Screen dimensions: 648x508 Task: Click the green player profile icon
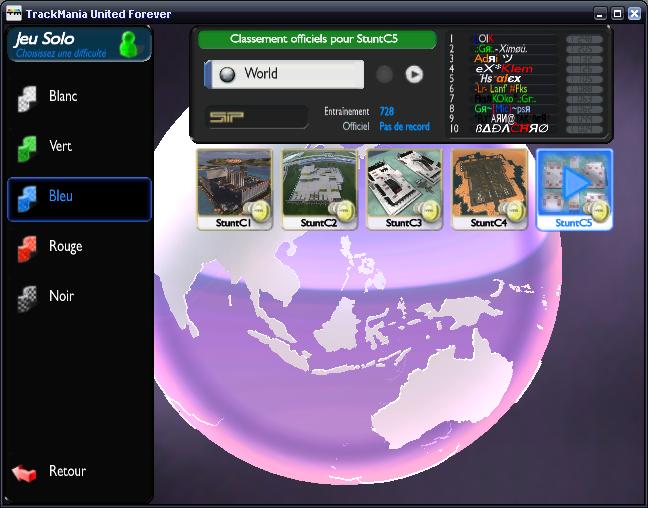point(128,44)
